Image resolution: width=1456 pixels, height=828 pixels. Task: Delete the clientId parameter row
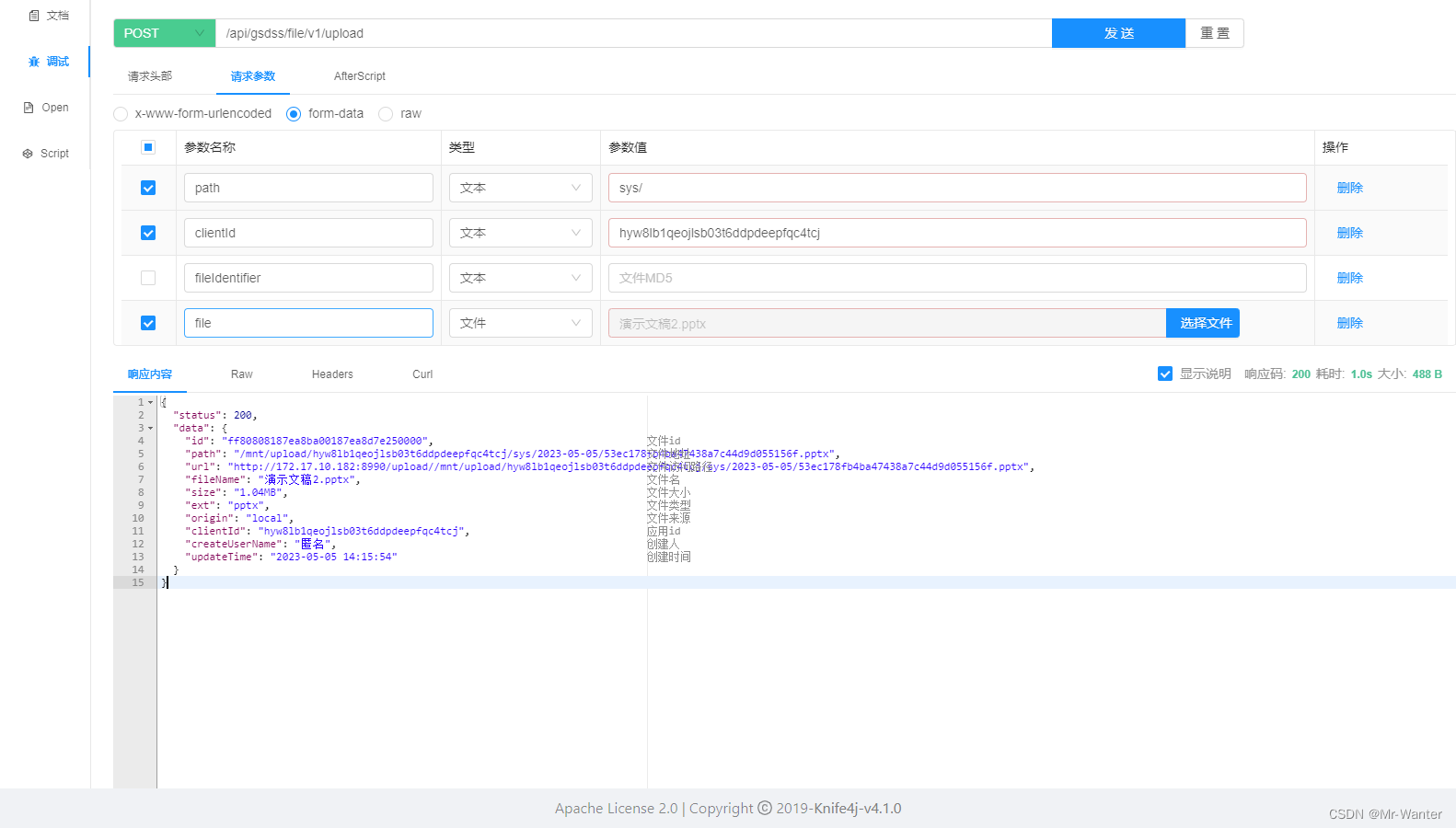pos(1350,233)
